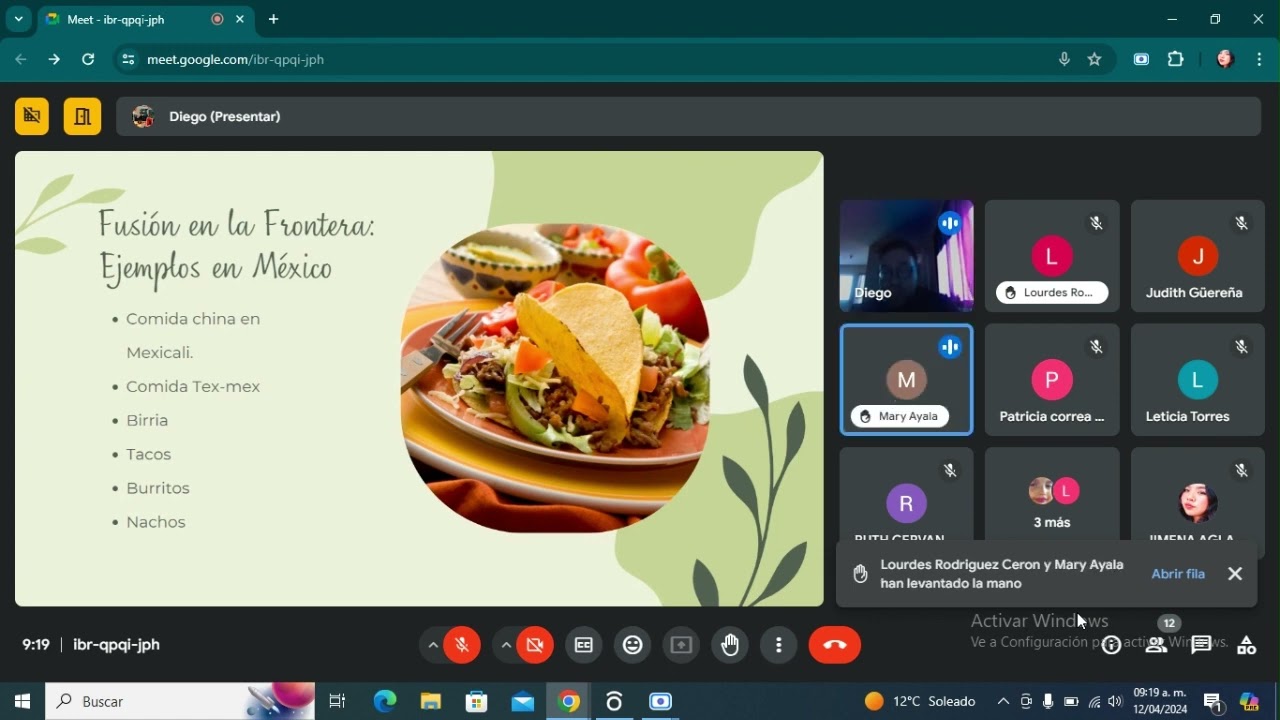Unmute the microphone in Meet
Image resolution: width=1280 pixels, height=720 pixels.
462,645
